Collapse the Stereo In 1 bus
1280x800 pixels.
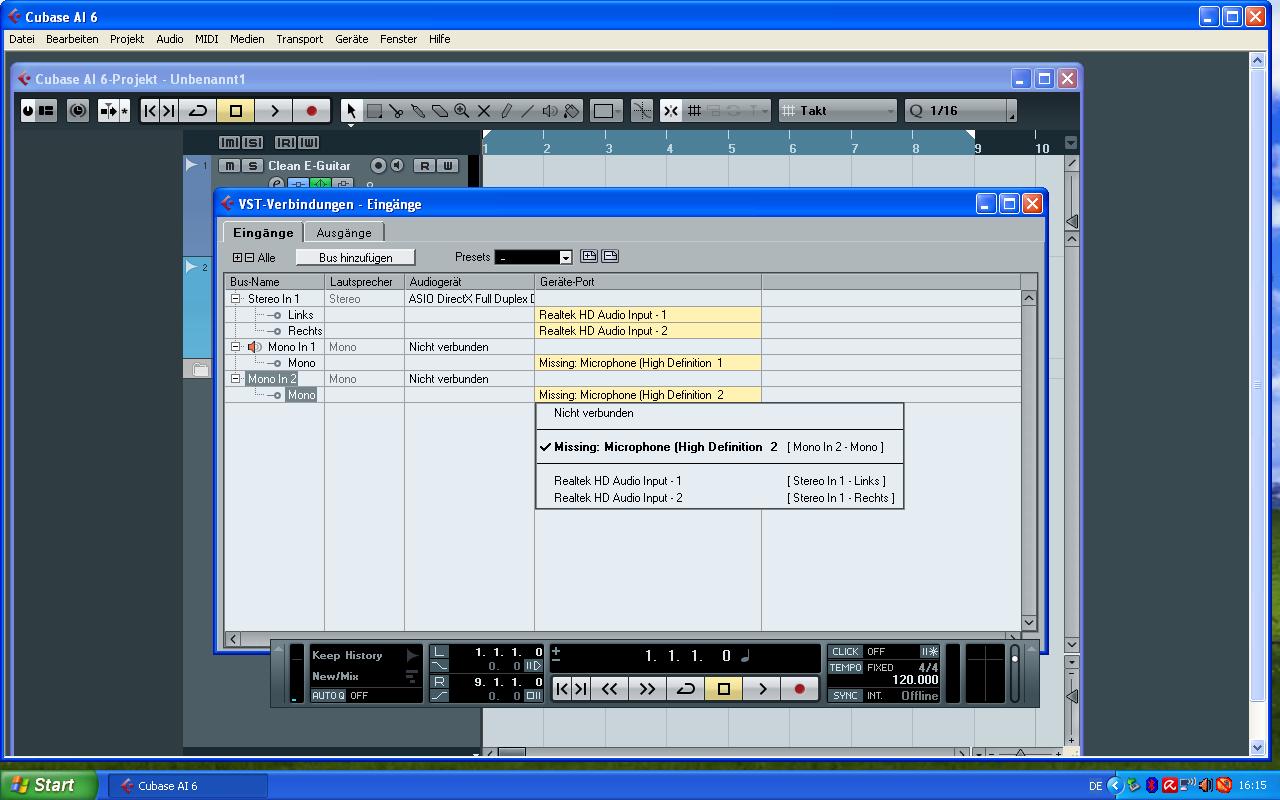click(236, 299)
